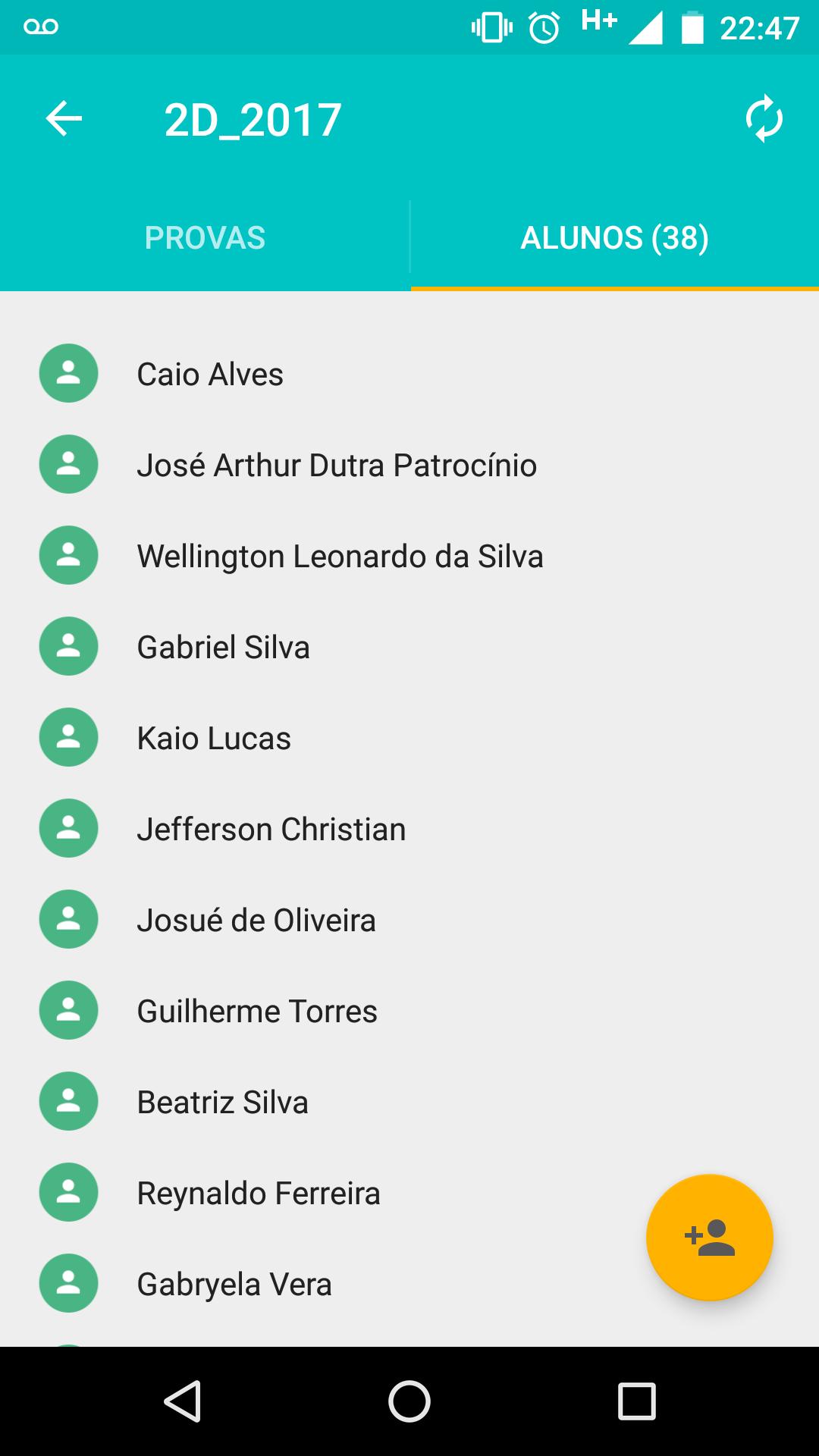Tap avatar icon next to Kaio Lucas

[x=68, y=737]
